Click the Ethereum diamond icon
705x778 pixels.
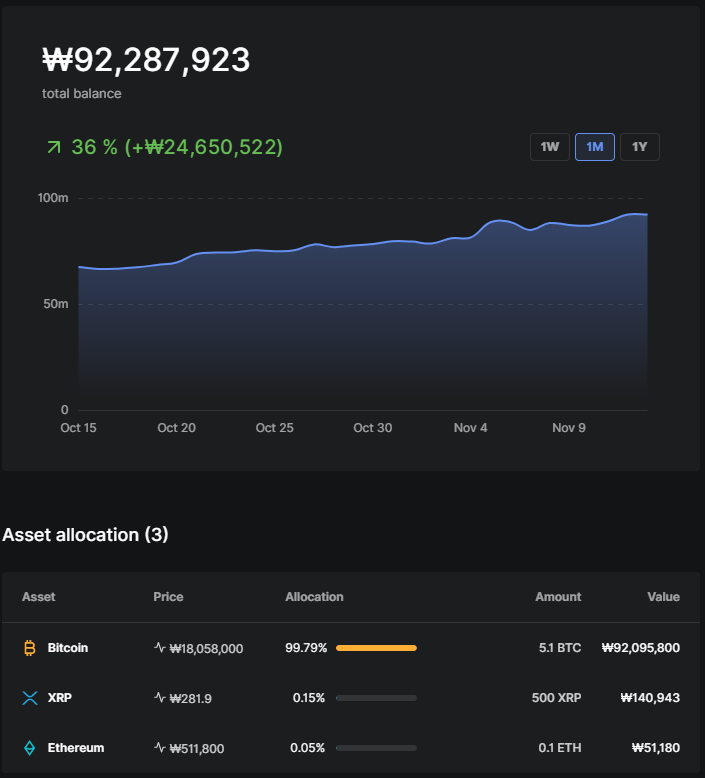(x=30, y=748)
